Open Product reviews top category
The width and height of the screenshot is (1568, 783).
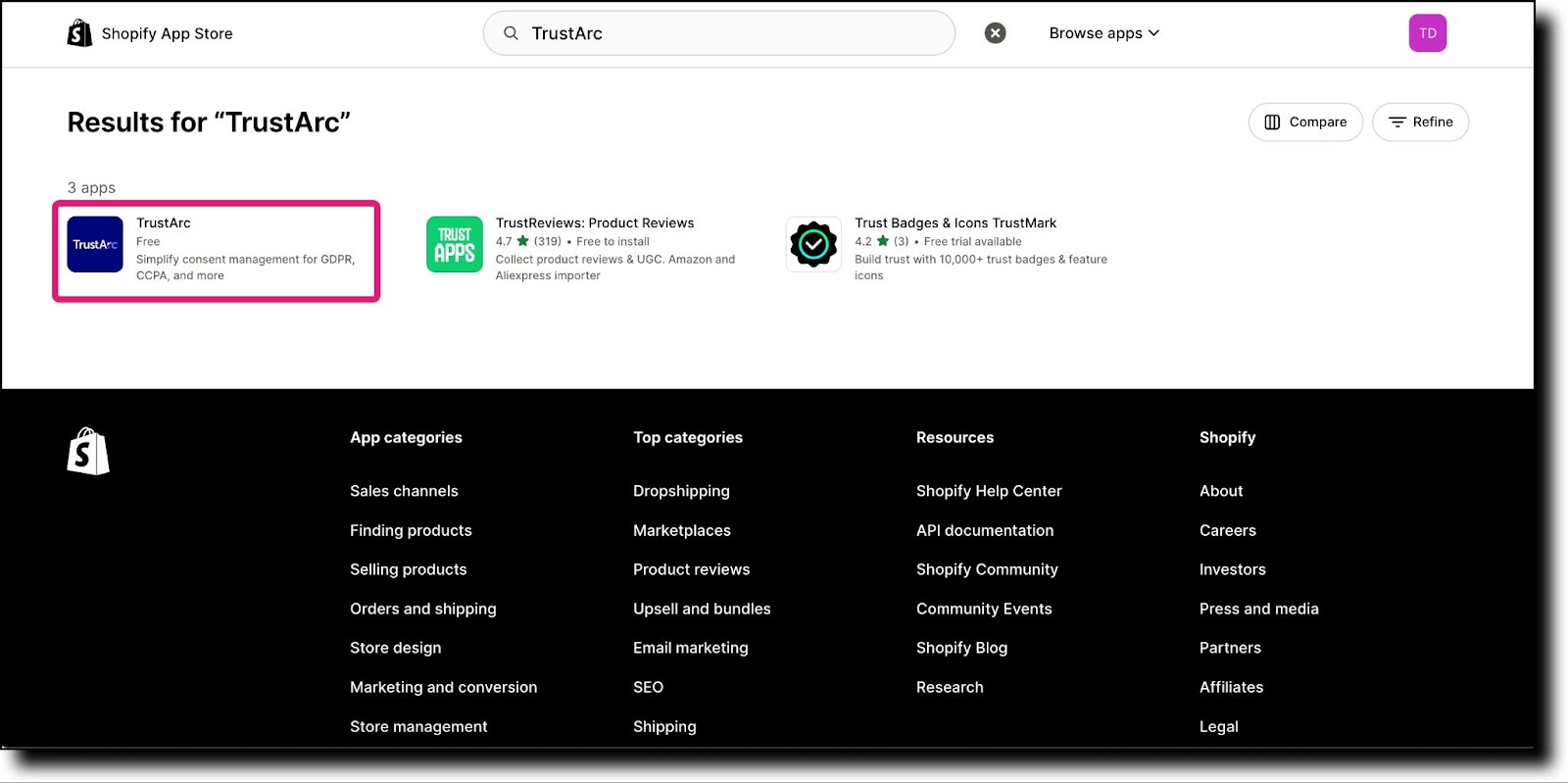(692, 569)
